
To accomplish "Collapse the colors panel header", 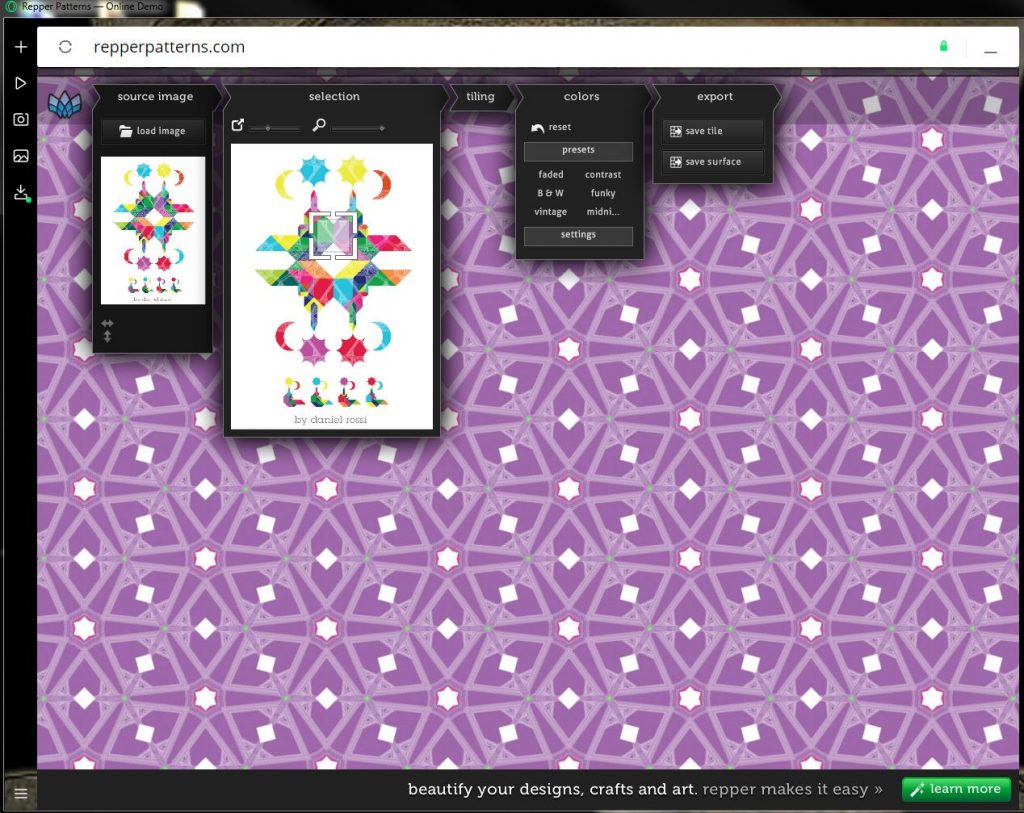I will coord(581,97).
